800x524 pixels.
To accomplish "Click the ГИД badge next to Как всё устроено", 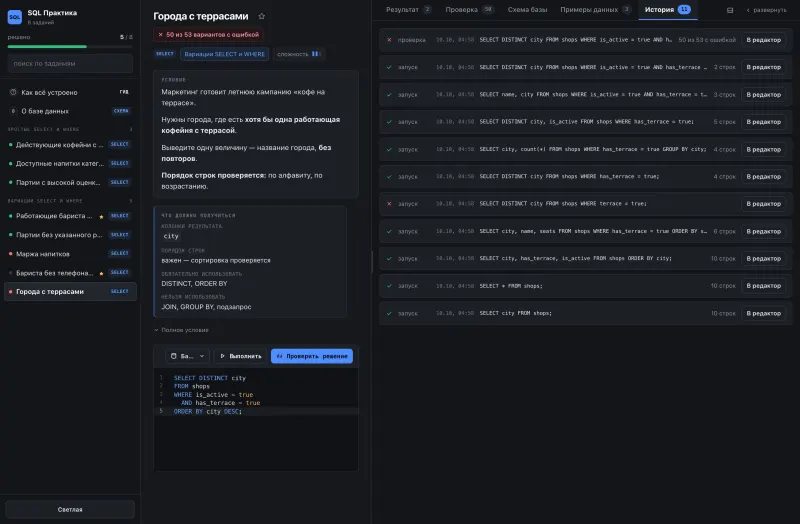I will point(124,92).
